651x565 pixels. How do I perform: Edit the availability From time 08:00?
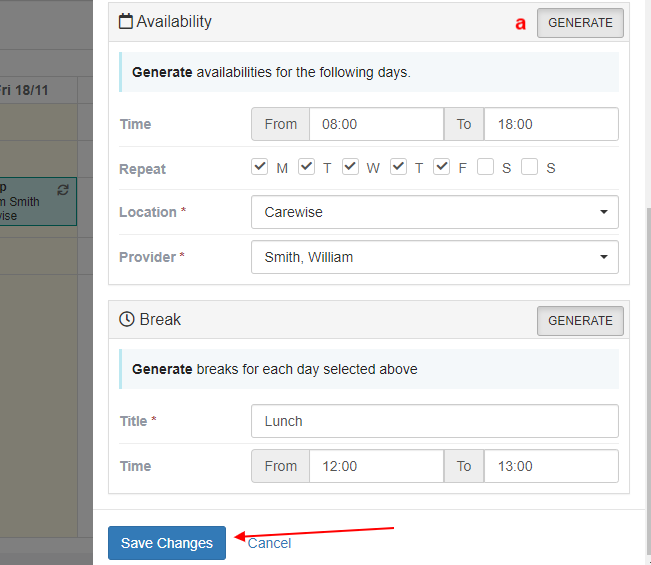pos(376,124)
